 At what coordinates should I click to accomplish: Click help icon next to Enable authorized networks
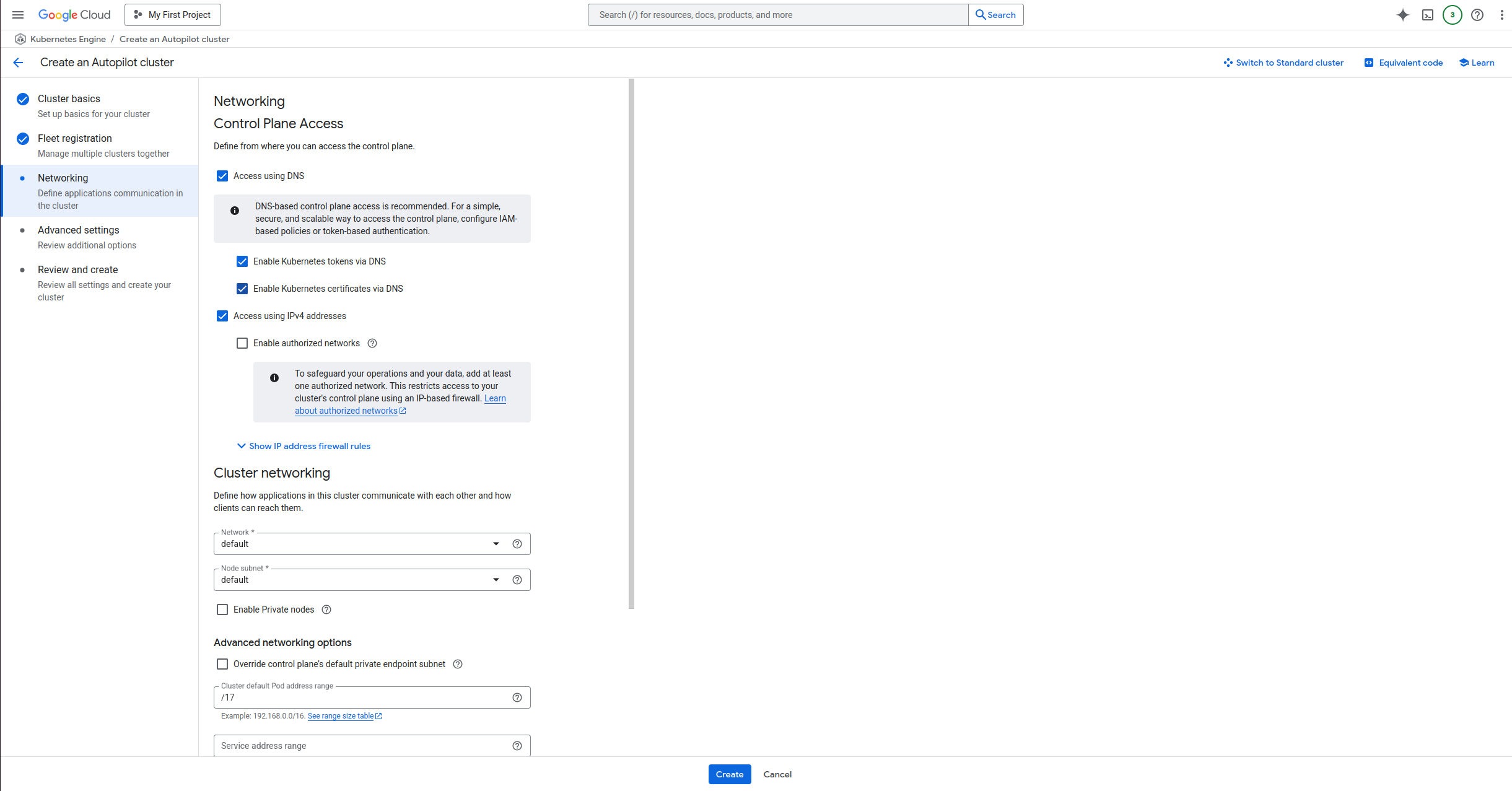point(372,343)
